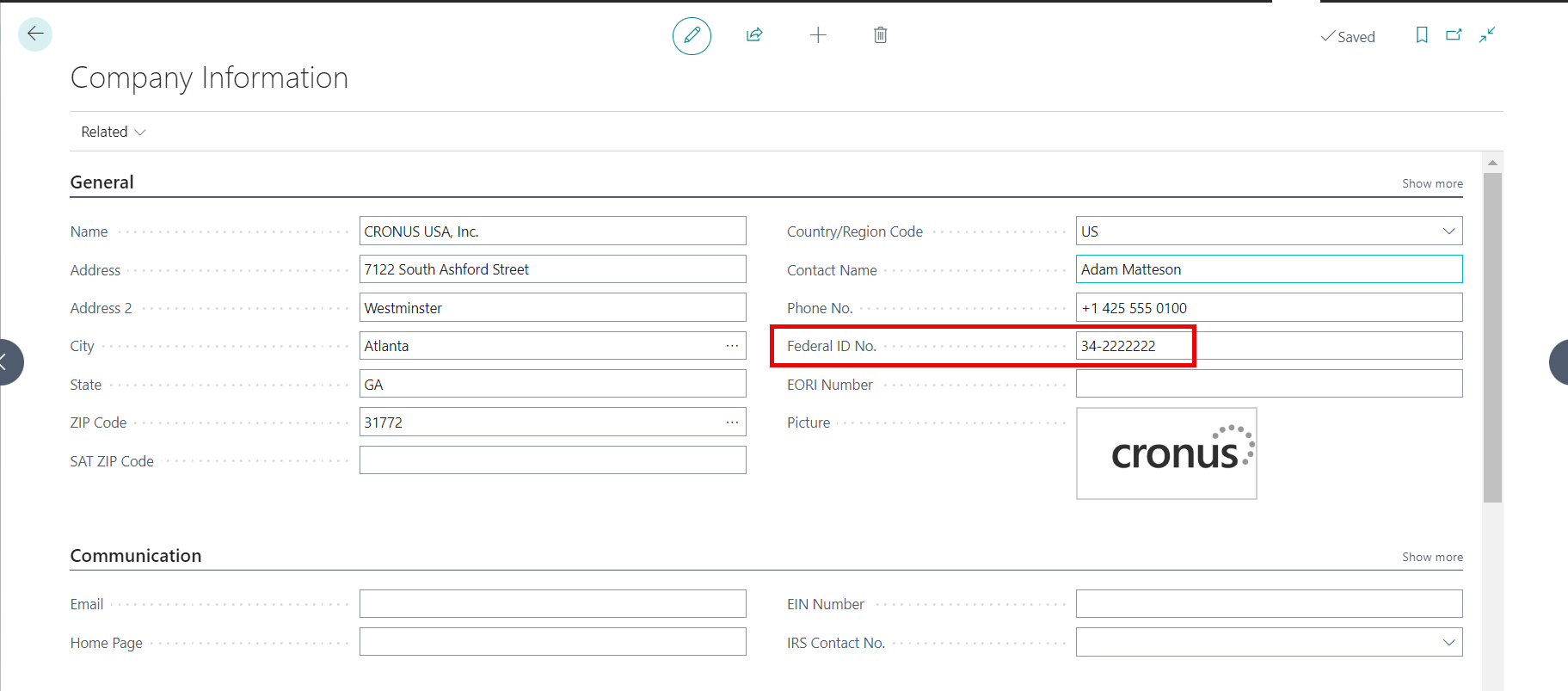The image size is (1568, 691).
Task: Click the plus icon to create new
Action: [x=818, y=35]
